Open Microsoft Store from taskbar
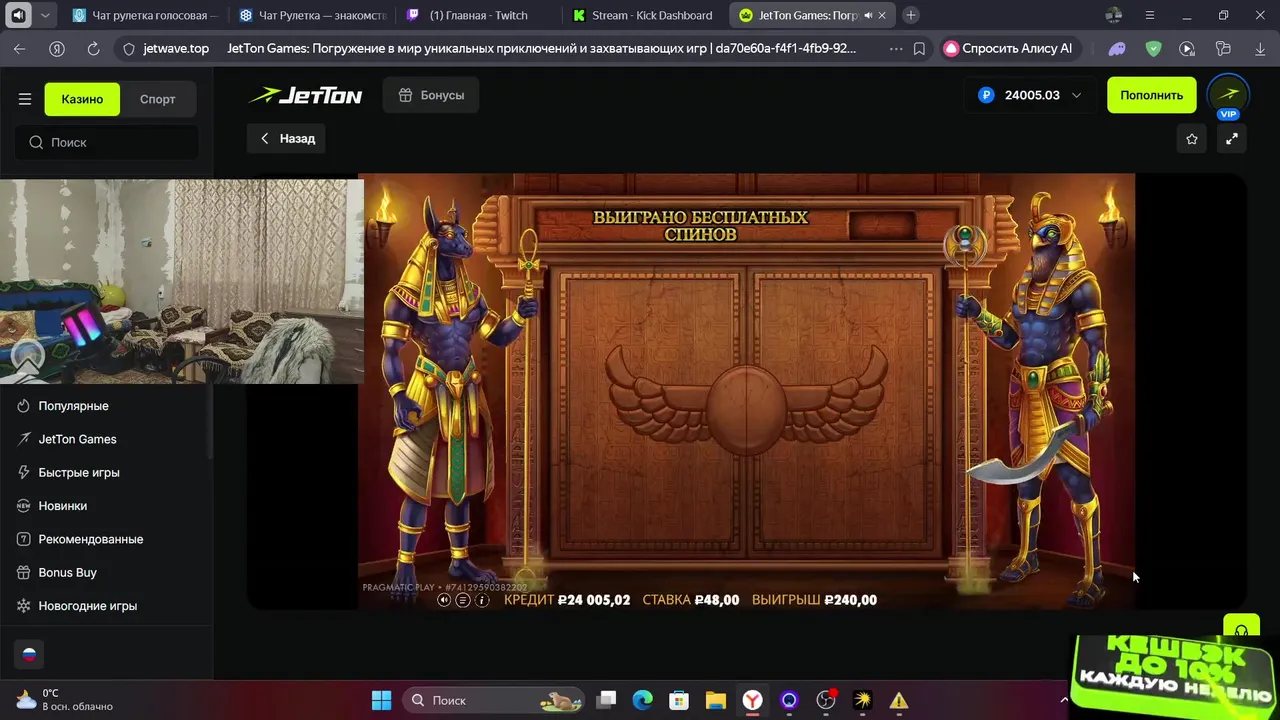1280x720 pixels. click(679, 700)
